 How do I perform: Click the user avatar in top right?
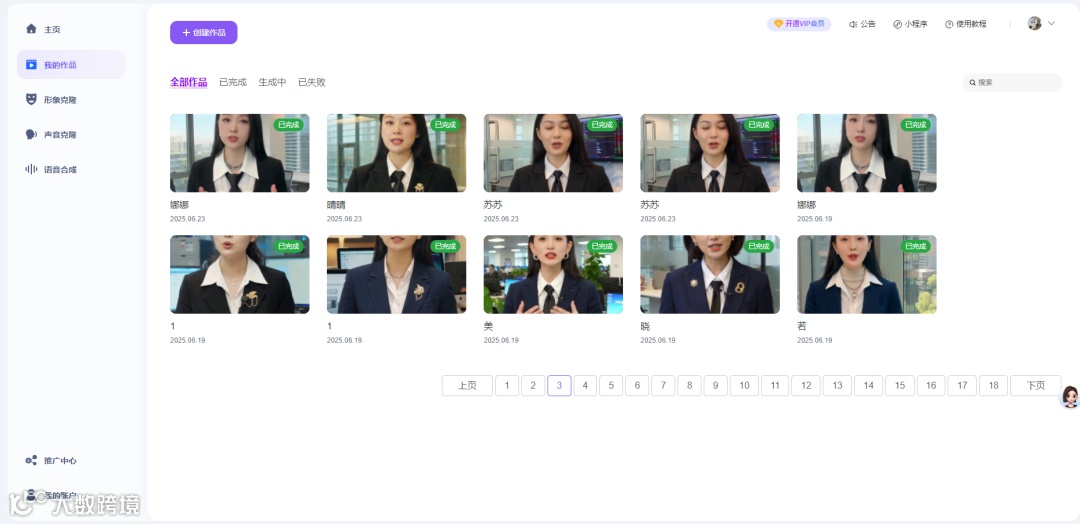coord(1035,23)
